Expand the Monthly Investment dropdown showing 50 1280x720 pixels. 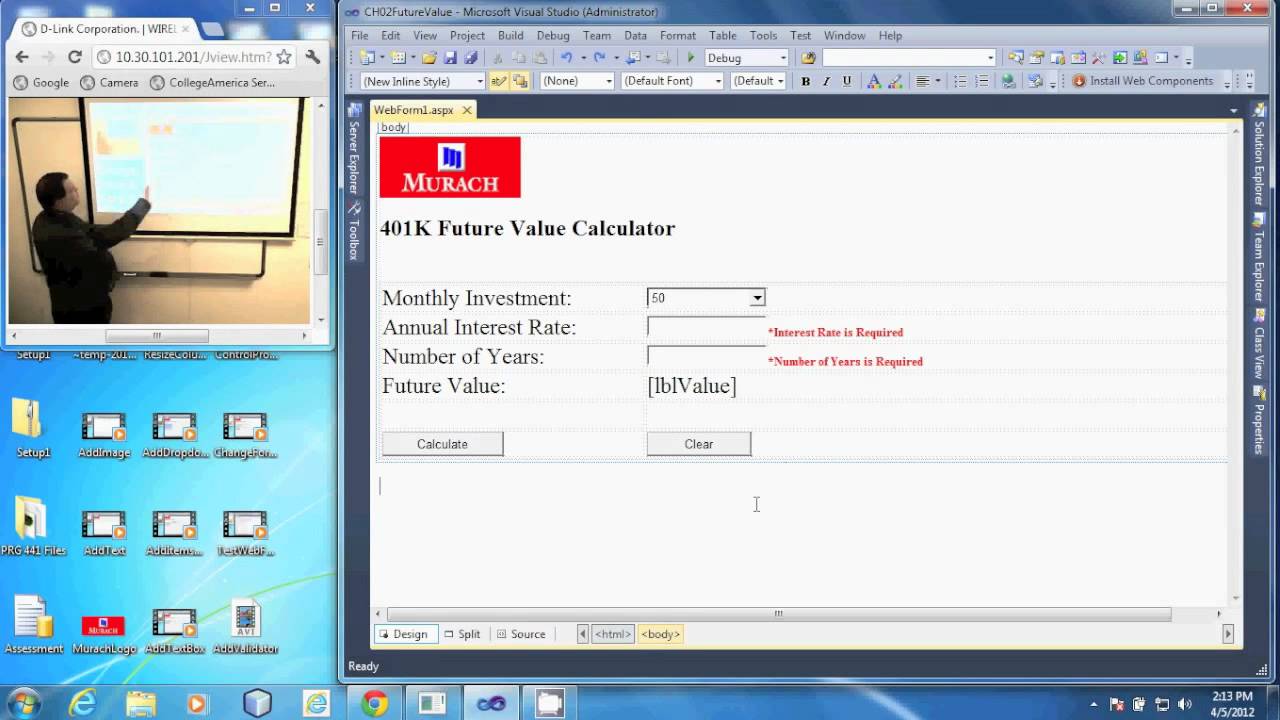click(757, 298)
